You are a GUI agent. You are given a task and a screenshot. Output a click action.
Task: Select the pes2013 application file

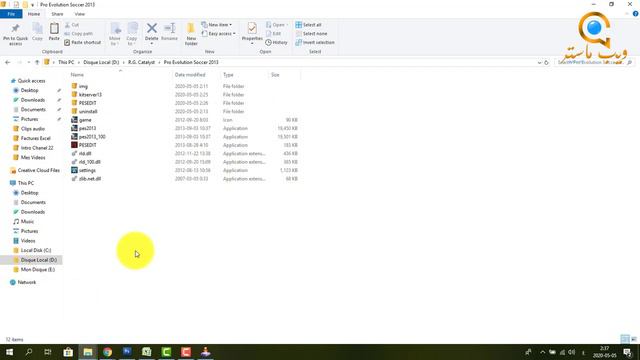pyautogui.click(x=84, y=128)
